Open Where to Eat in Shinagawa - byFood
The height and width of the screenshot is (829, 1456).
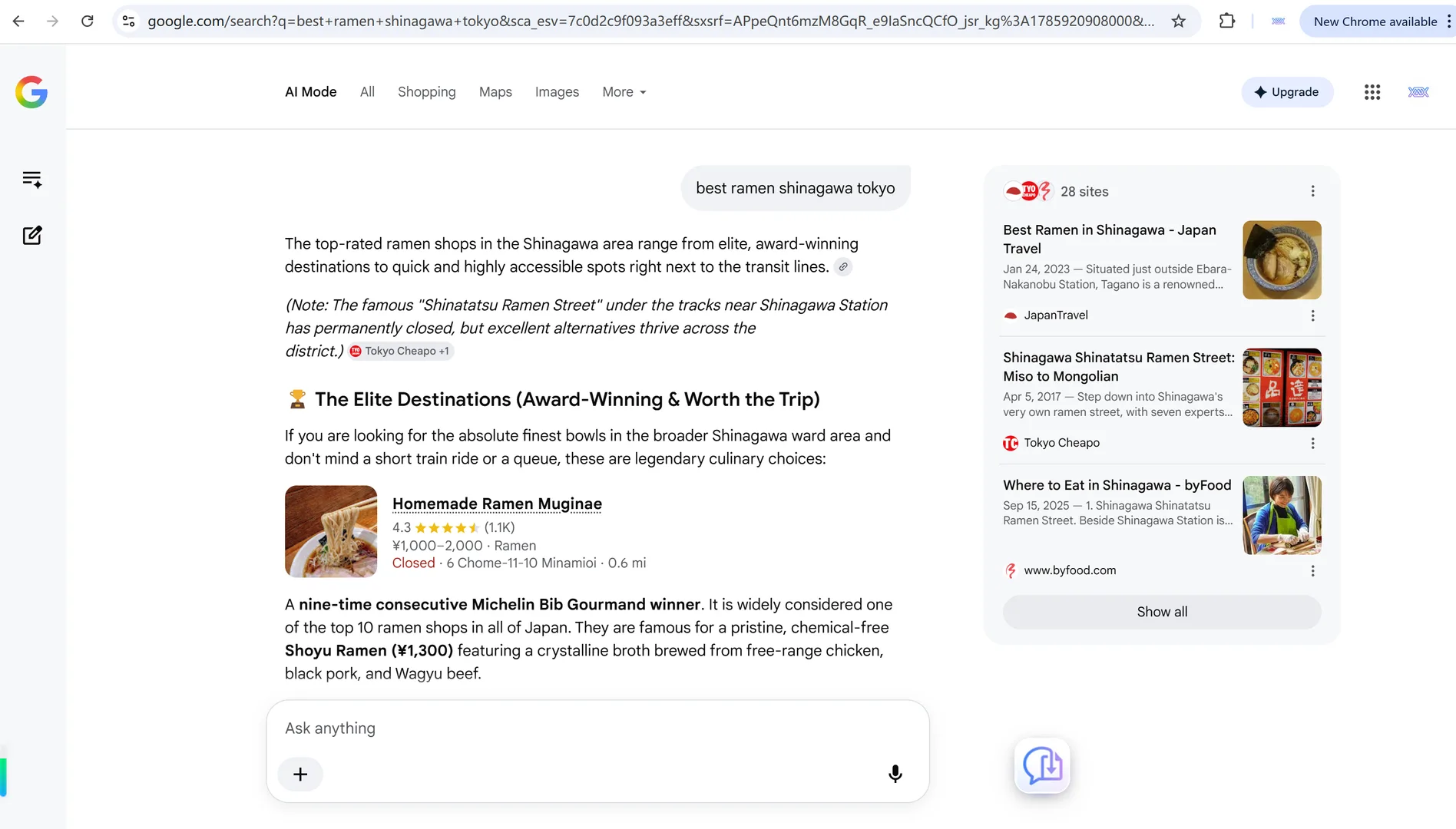point(1117,485)
